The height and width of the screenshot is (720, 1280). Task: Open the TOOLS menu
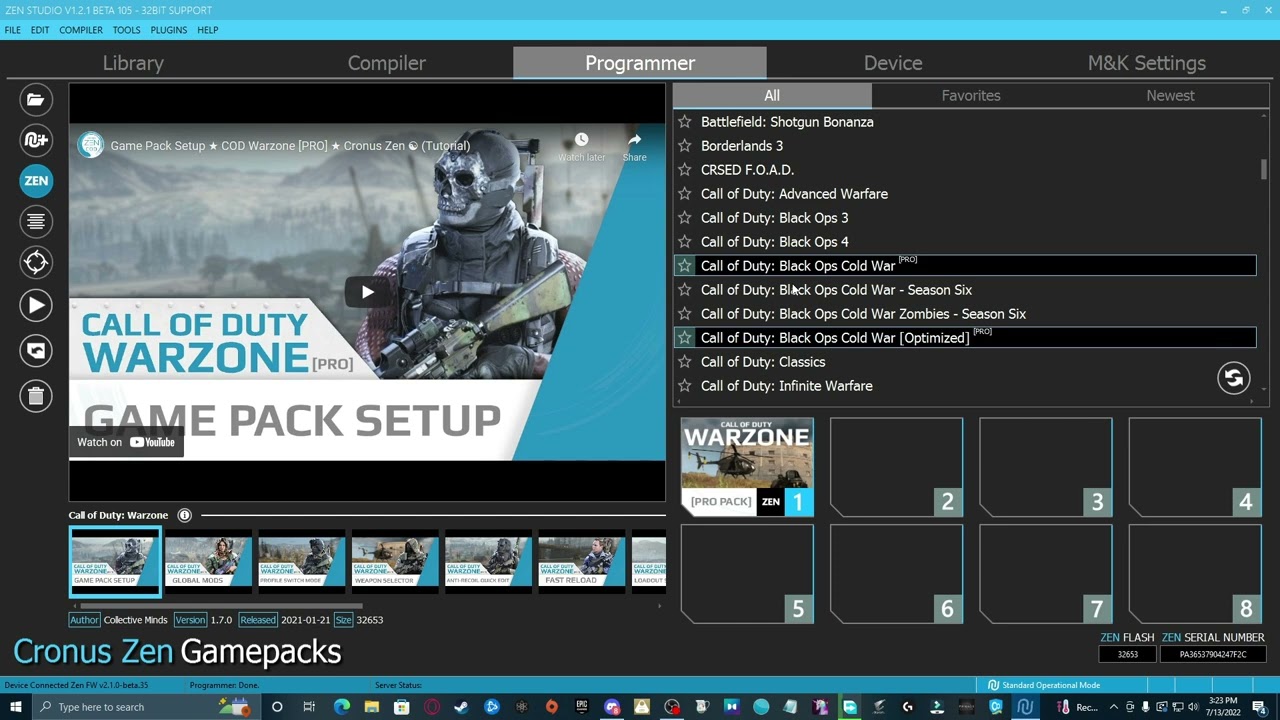click(126, 30)
